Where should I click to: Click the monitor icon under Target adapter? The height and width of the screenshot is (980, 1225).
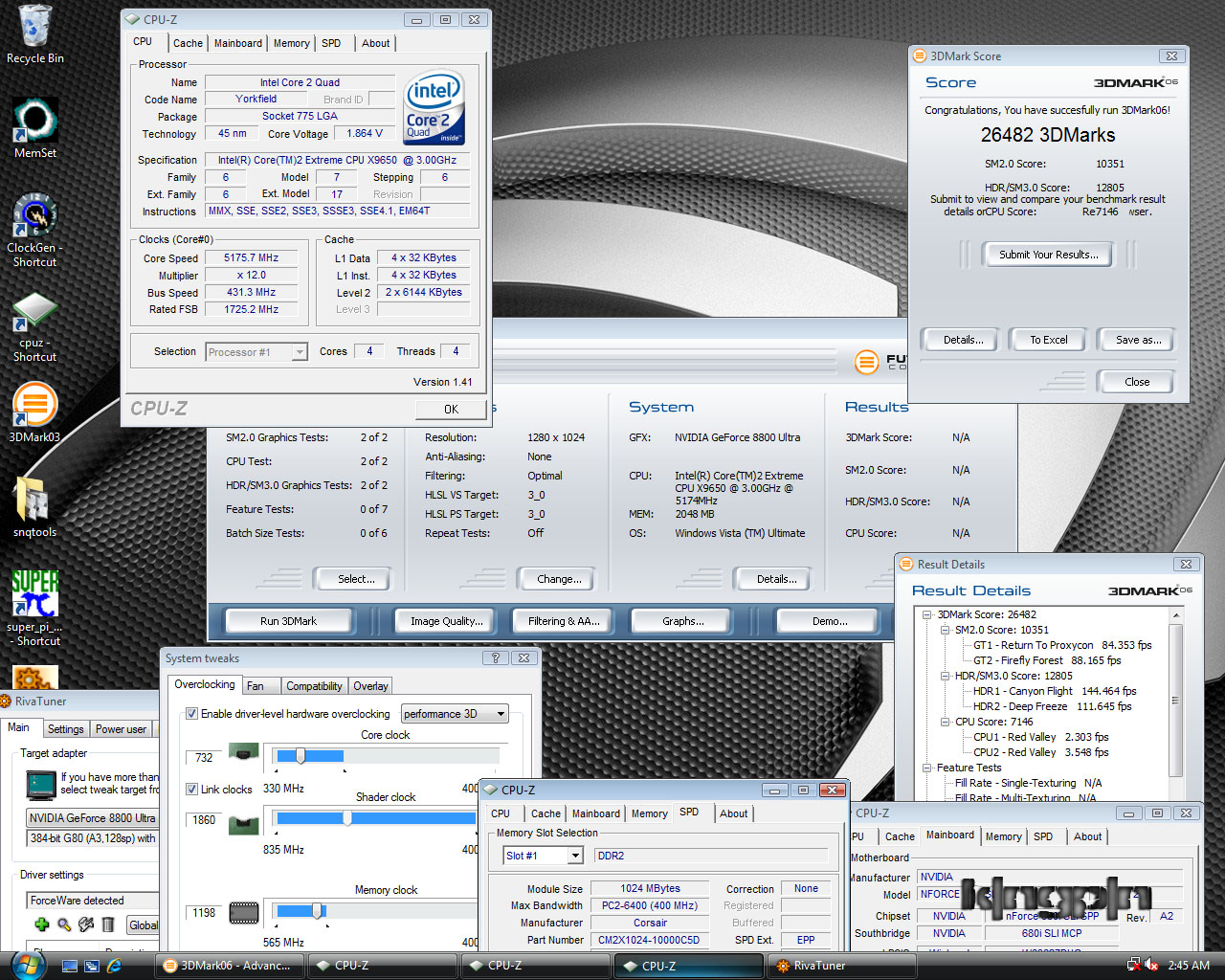[x=41, y=785]
